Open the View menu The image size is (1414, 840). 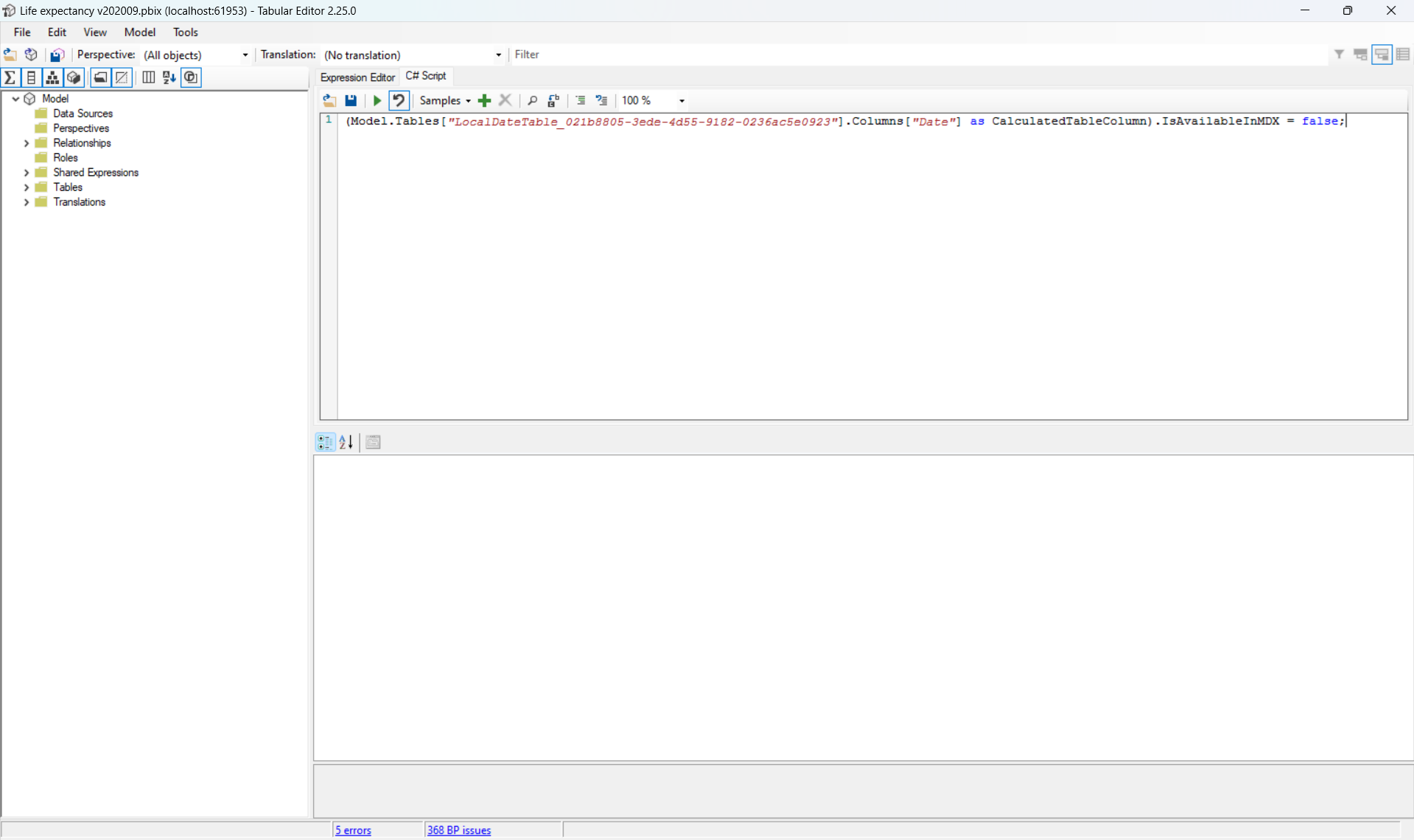95,32
